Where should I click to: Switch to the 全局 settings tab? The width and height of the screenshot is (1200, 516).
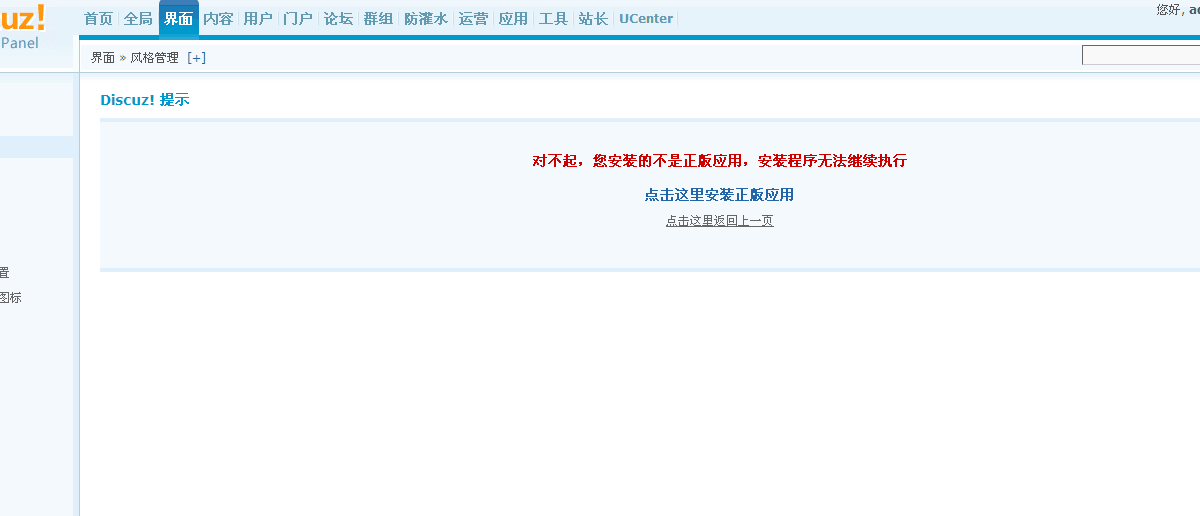tap(138, 19)
